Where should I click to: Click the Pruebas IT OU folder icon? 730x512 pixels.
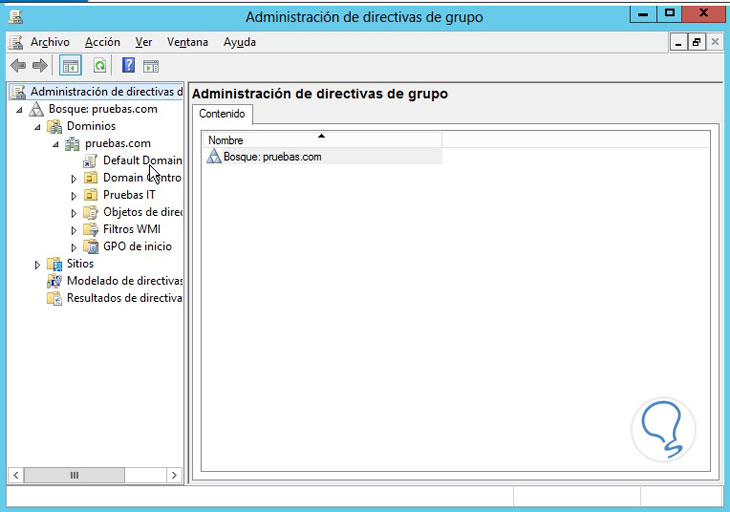[x=90, y=195]
